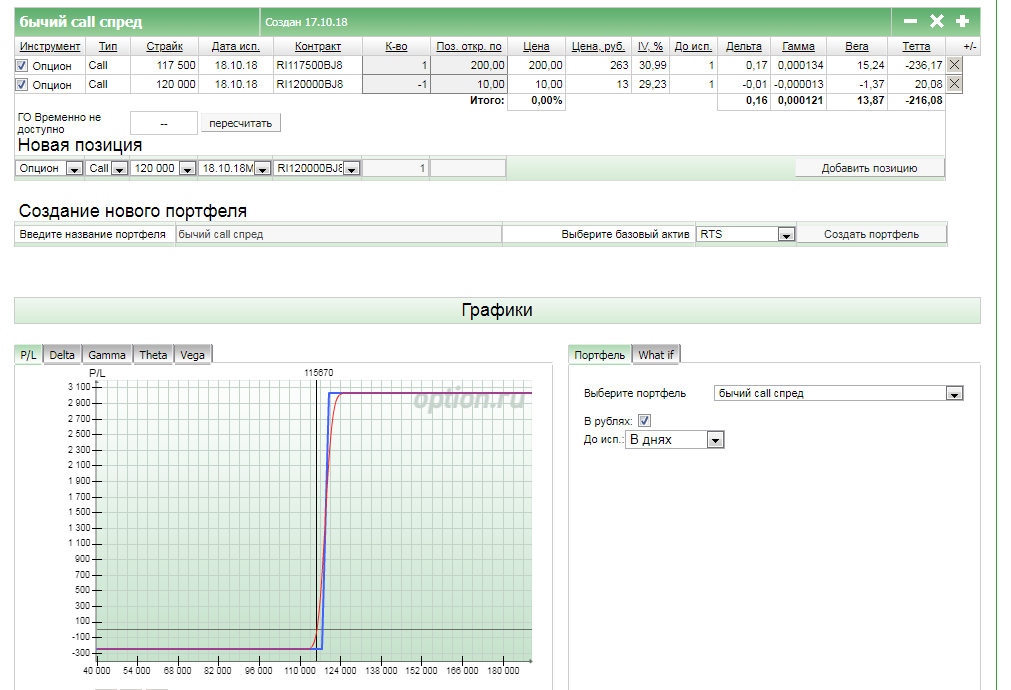Screen dimensions: 1011x690
Task: Click the +/- column header
Action: click(x=969, y=46)
